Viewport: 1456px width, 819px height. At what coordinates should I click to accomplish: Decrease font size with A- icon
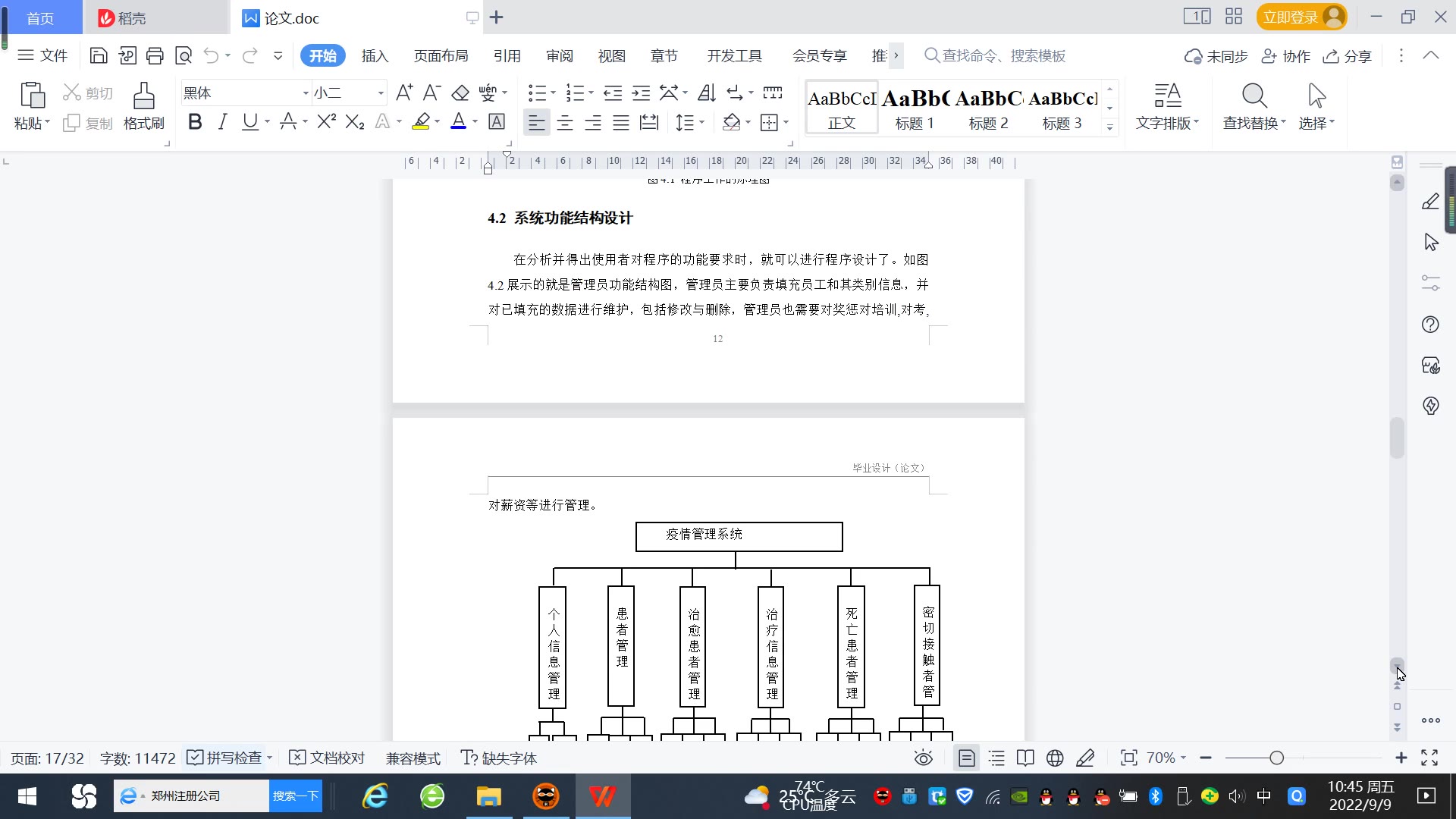[x=432, y=93]
